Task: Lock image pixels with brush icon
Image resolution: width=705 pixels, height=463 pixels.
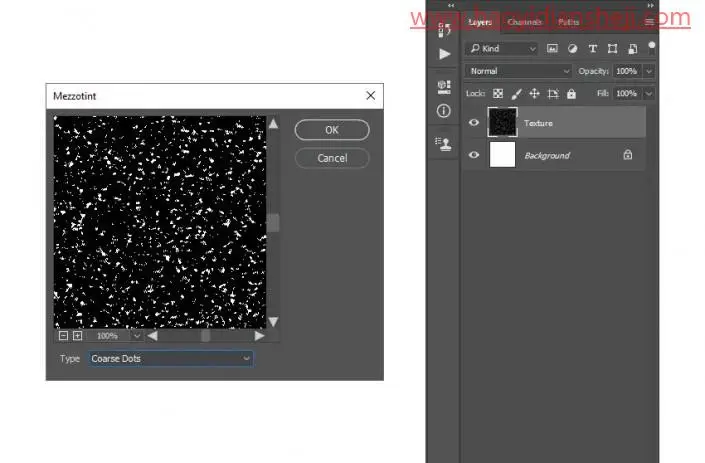Action: 517,93
